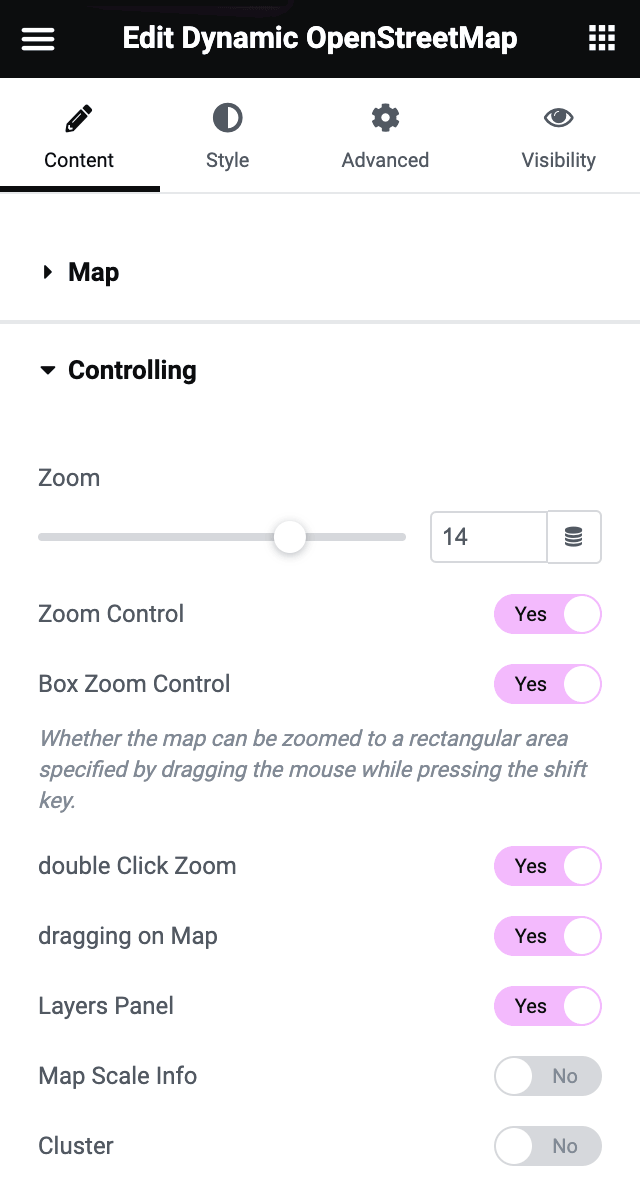Expand the Map section
This screenshot has height=1198, width=640.
pyautogui.click(x=93, y=272)
